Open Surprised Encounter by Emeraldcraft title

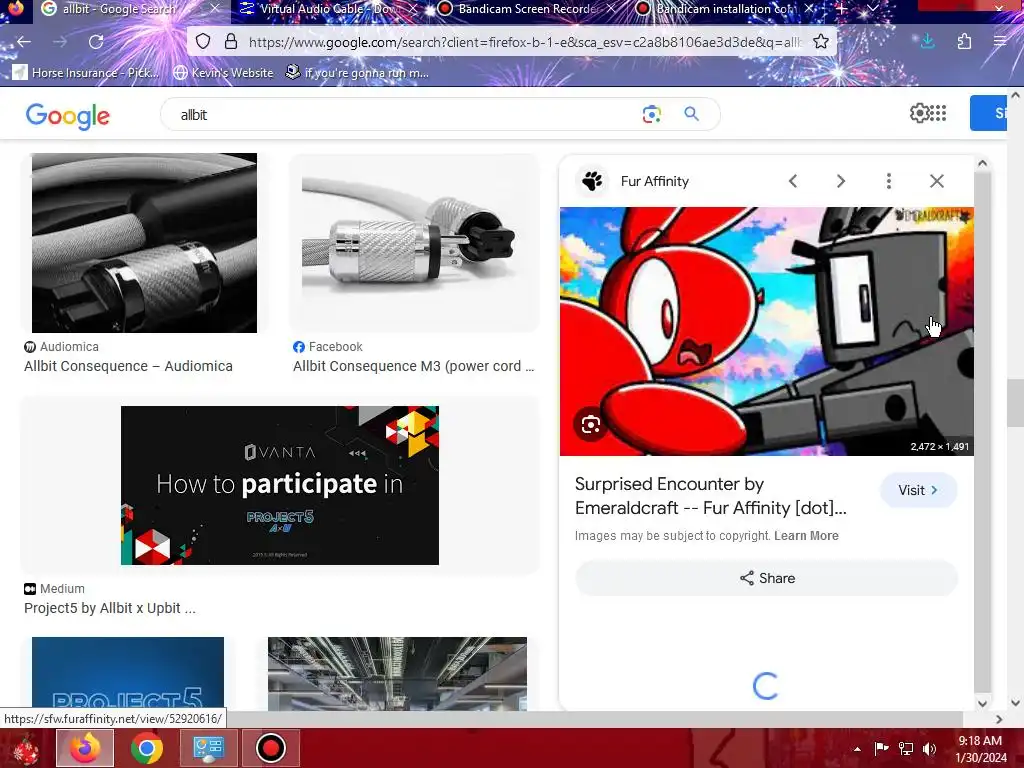coord(711,496)
